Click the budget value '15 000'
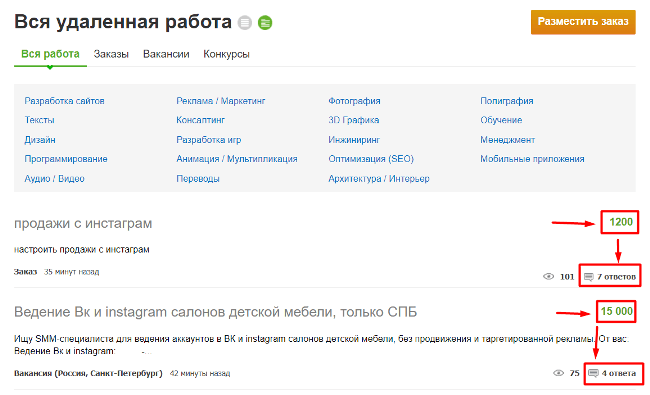 [616, 311]
